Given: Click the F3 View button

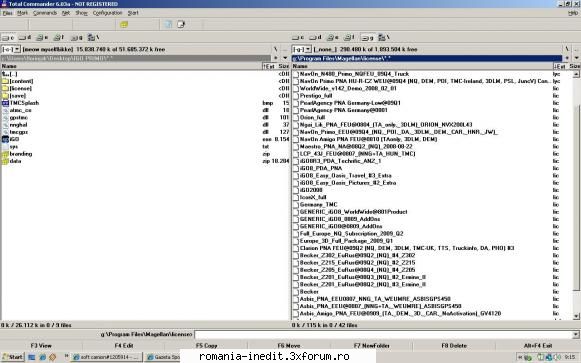Looking at the screenshot, I should (x=41, y=346).
